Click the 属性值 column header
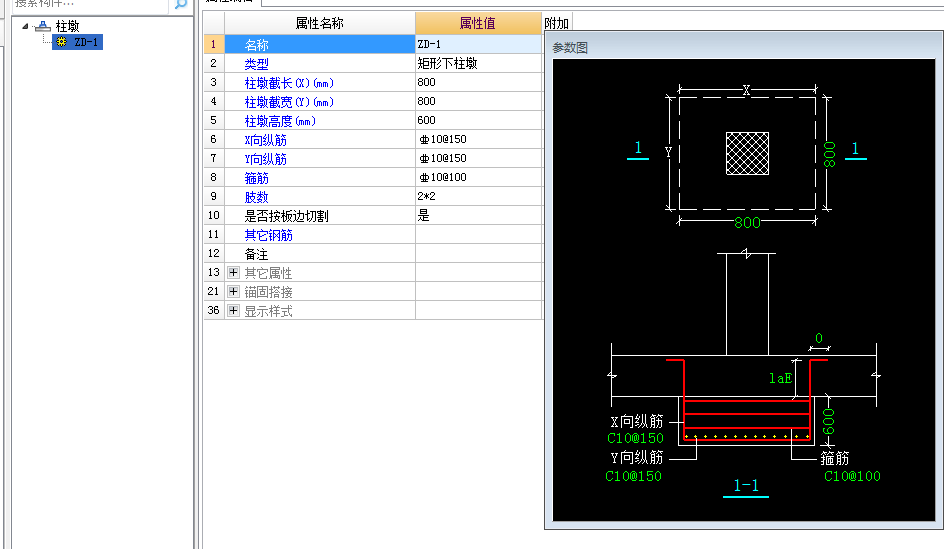This screenshot has height=549, width=944. point(478,23)
